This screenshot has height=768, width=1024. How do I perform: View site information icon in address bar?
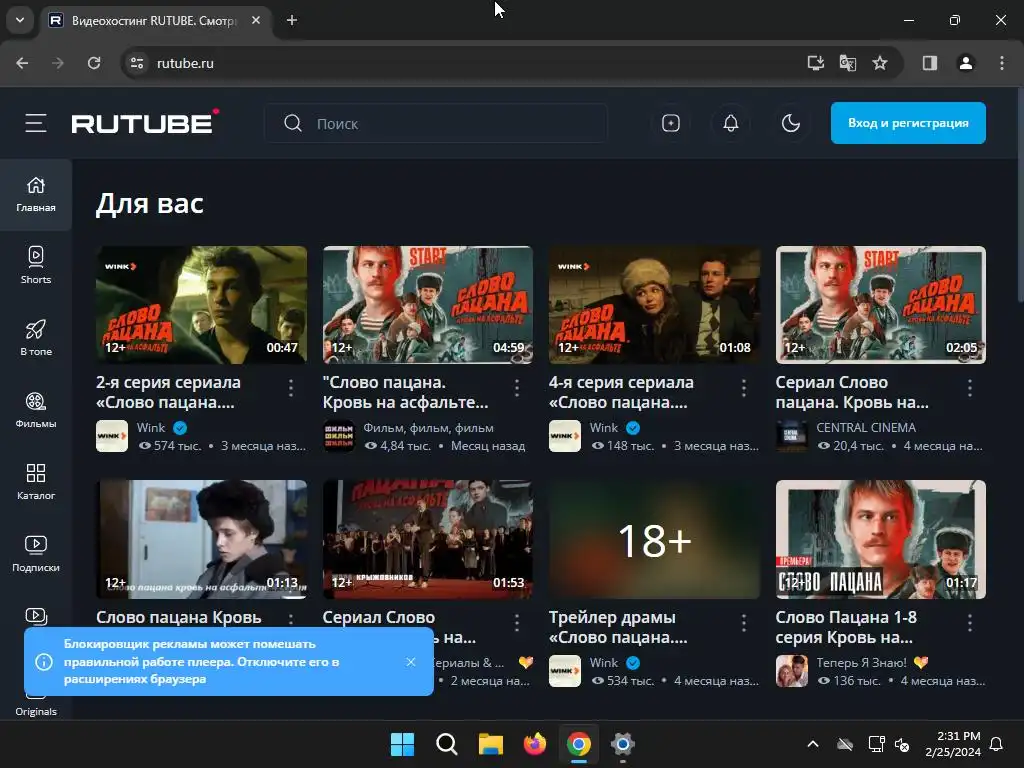tap(137, 63)
